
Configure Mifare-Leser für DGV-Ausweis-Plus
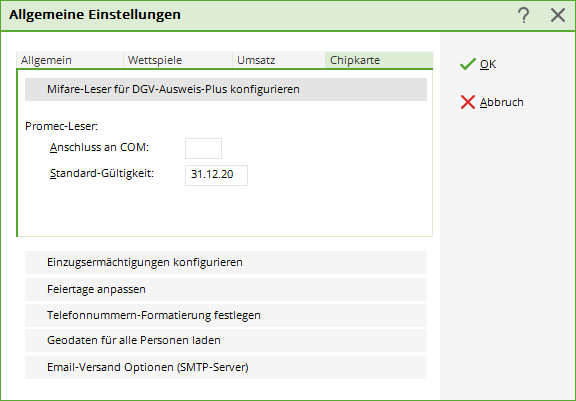(226, 89)
